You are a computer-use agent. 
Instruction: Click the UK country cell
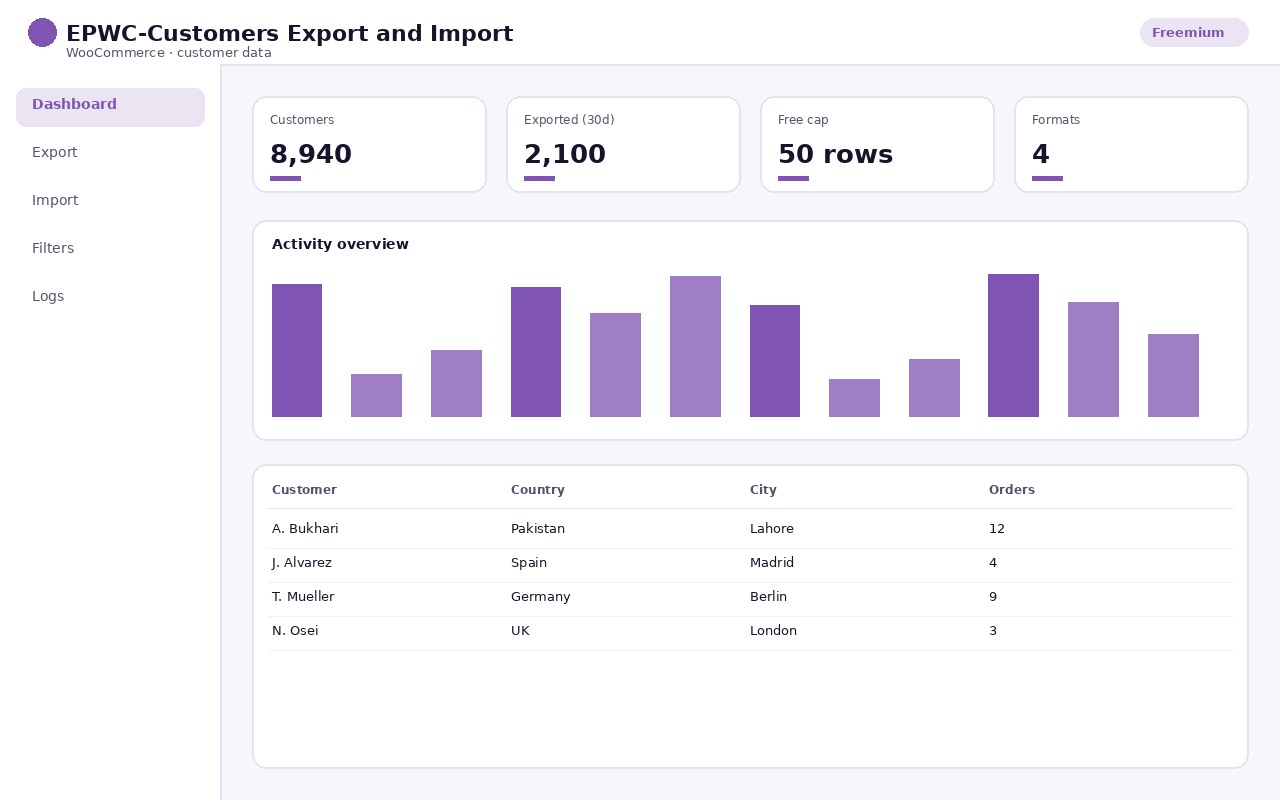(520, 631)
